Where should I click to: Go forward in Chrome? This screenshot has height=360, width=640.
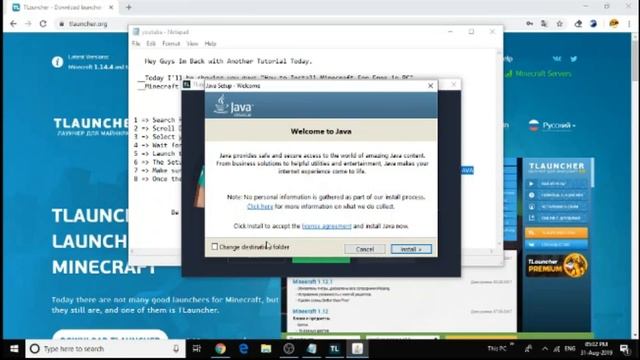point(28,24)
